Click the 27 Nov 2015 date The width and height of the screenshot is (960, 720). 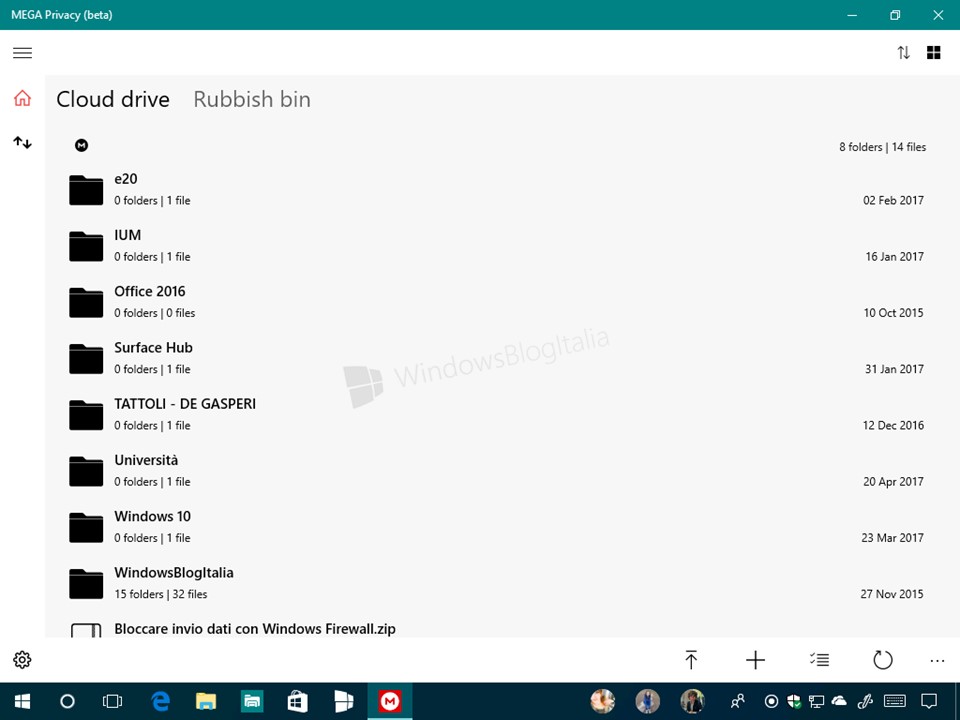tap(891, 594)
